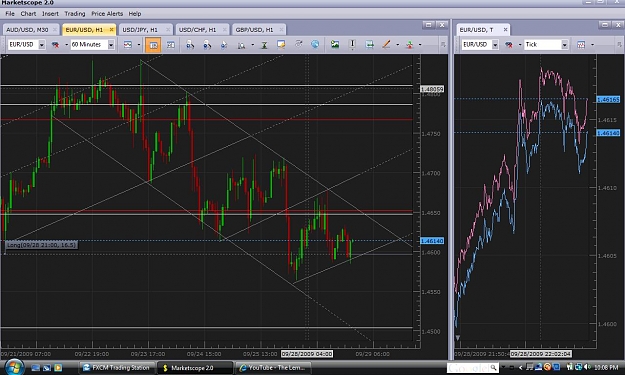Close the AUD/USD, M30 tab
This screenshot has height=375, width=625.
coord(55,30)
